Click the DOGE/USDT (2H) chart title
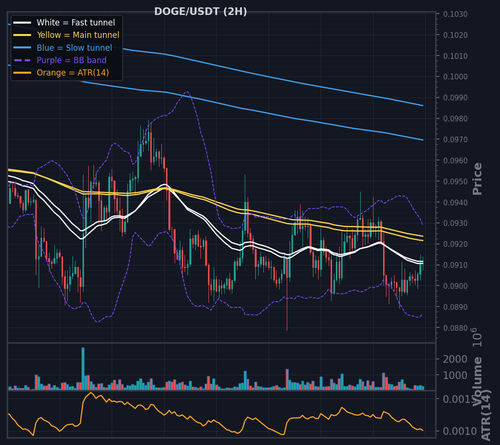The width and height of the screenshot is (500, 445). (x=200, y=12)
